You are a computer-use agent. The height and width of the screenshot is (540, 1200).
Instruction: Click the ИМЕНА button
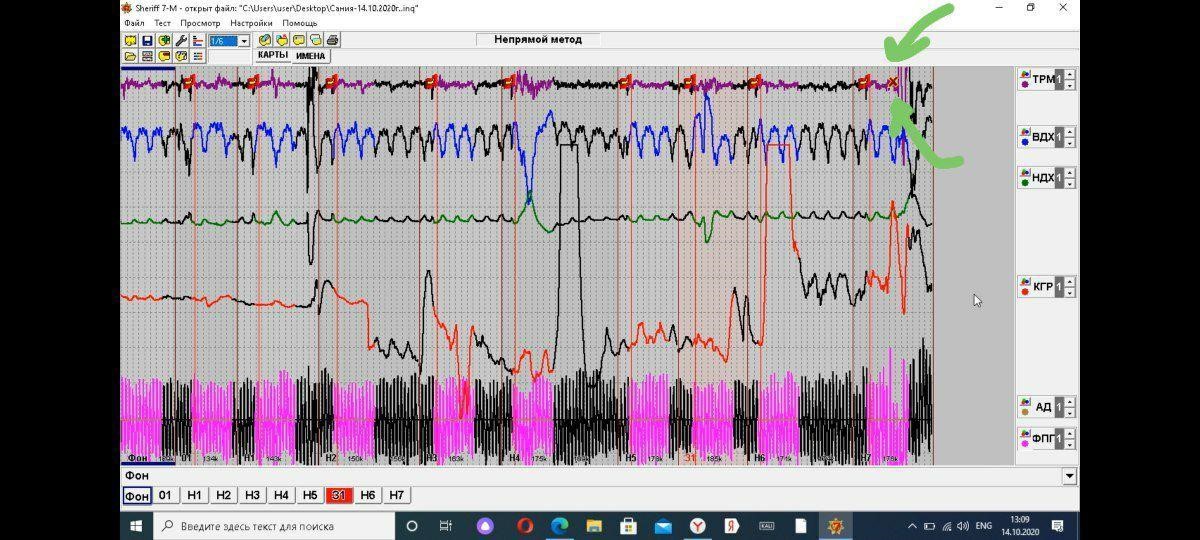(311, 56)
